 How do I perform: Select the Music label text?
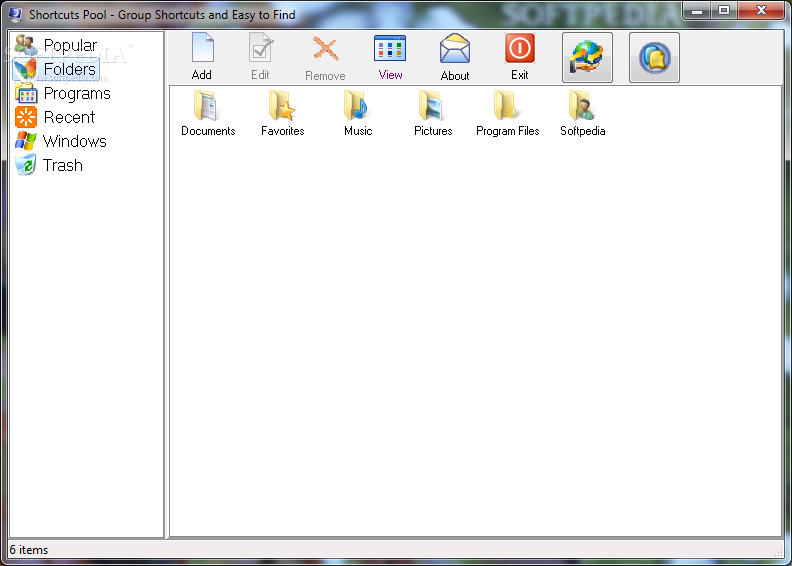tap(358, 131)
